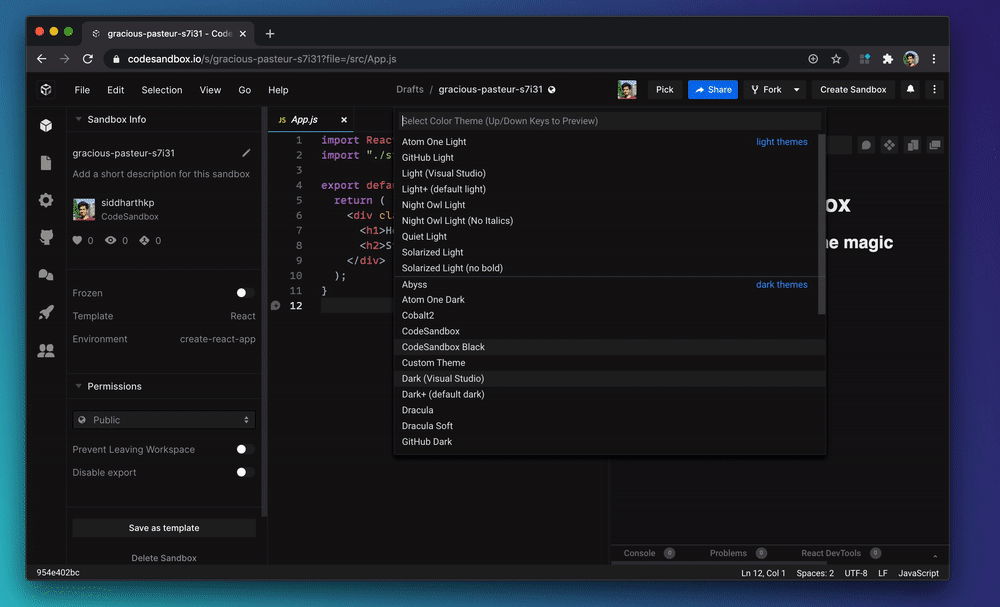
Task: Click the eye views count icon
Action: click(x=110, y=240)
